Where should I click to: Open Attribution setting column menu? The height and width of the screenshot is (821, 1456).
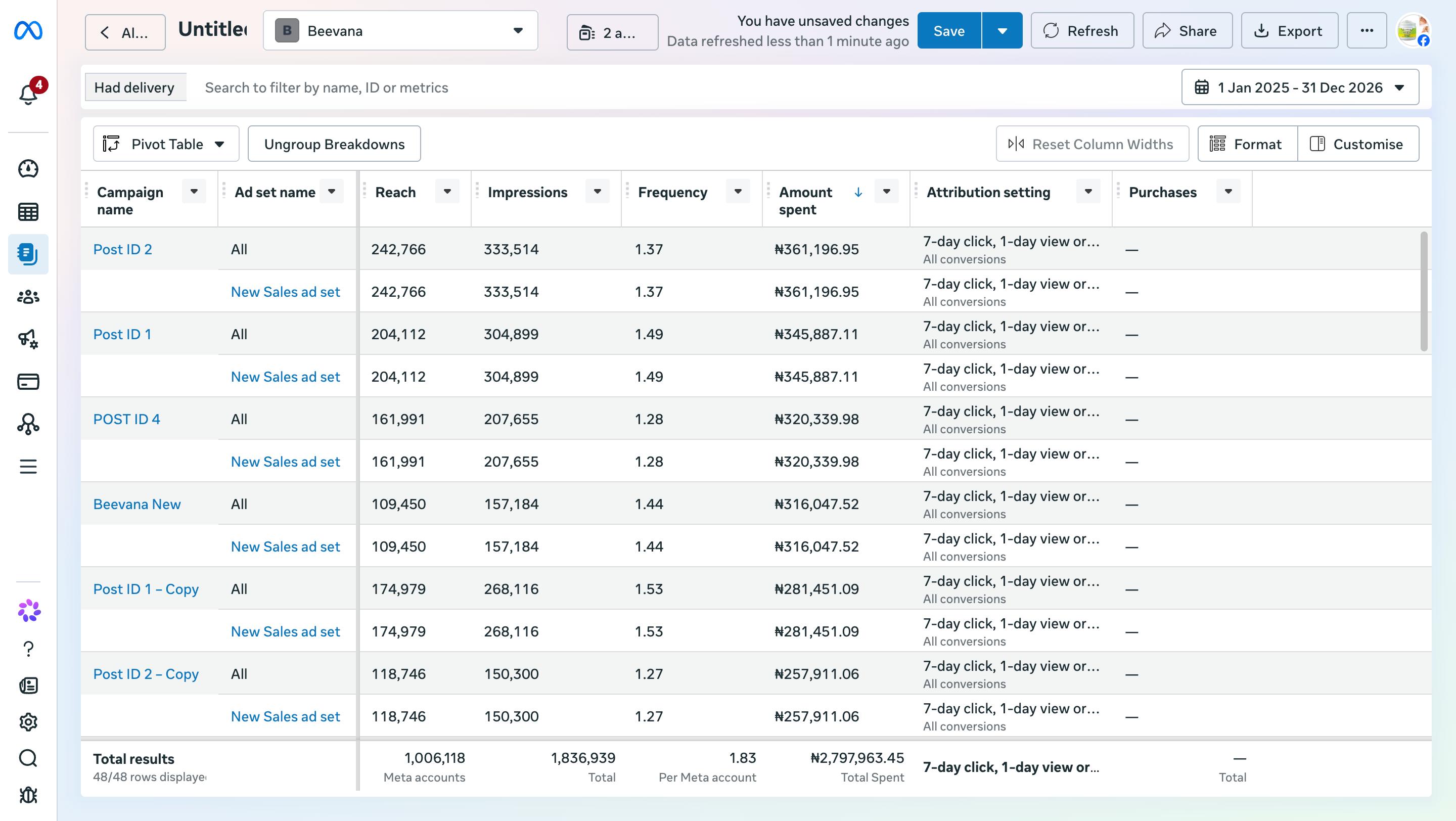coord(1088,192)
